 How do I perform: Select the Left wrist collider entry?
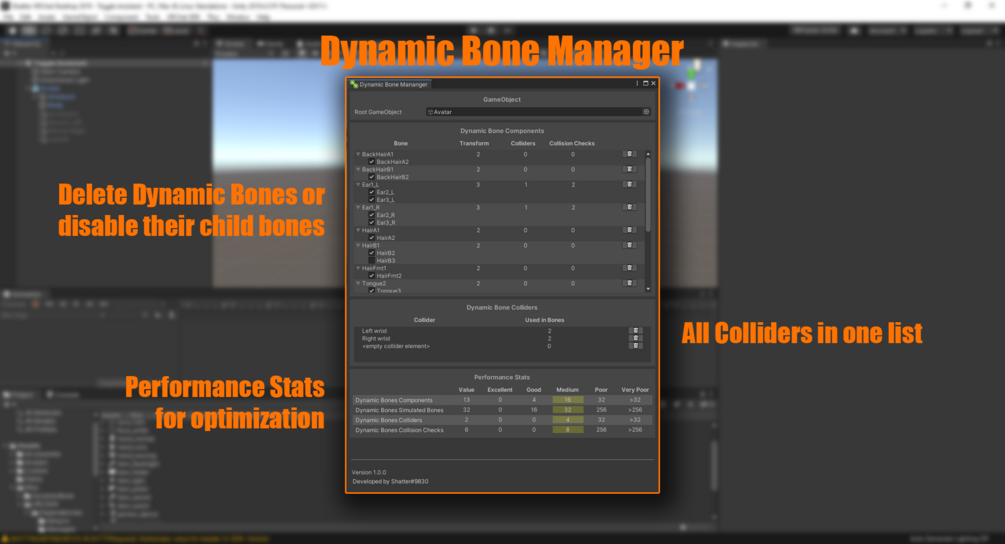click(374, 331)
